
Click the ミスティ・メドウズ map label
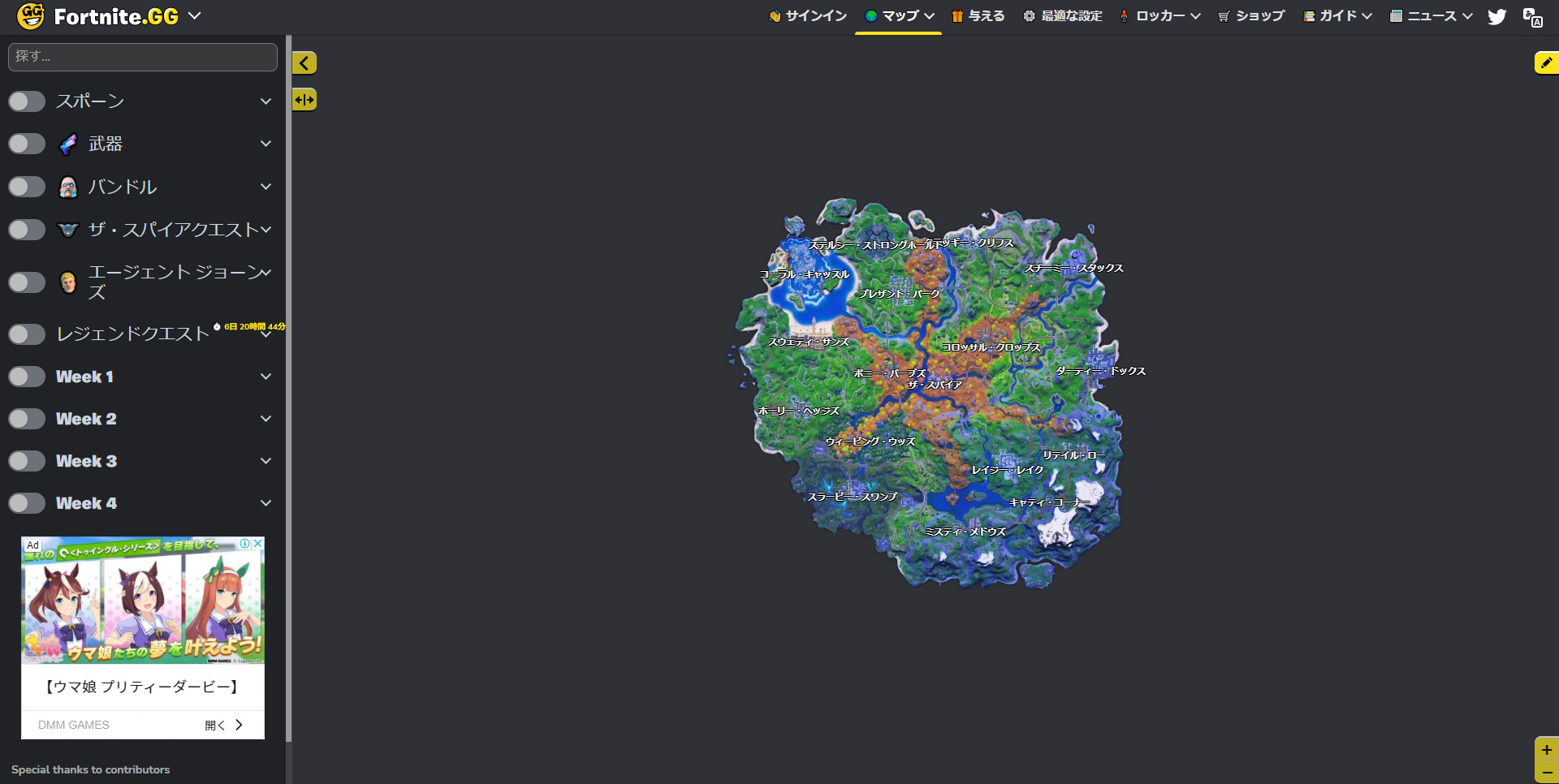pos(965,532)
